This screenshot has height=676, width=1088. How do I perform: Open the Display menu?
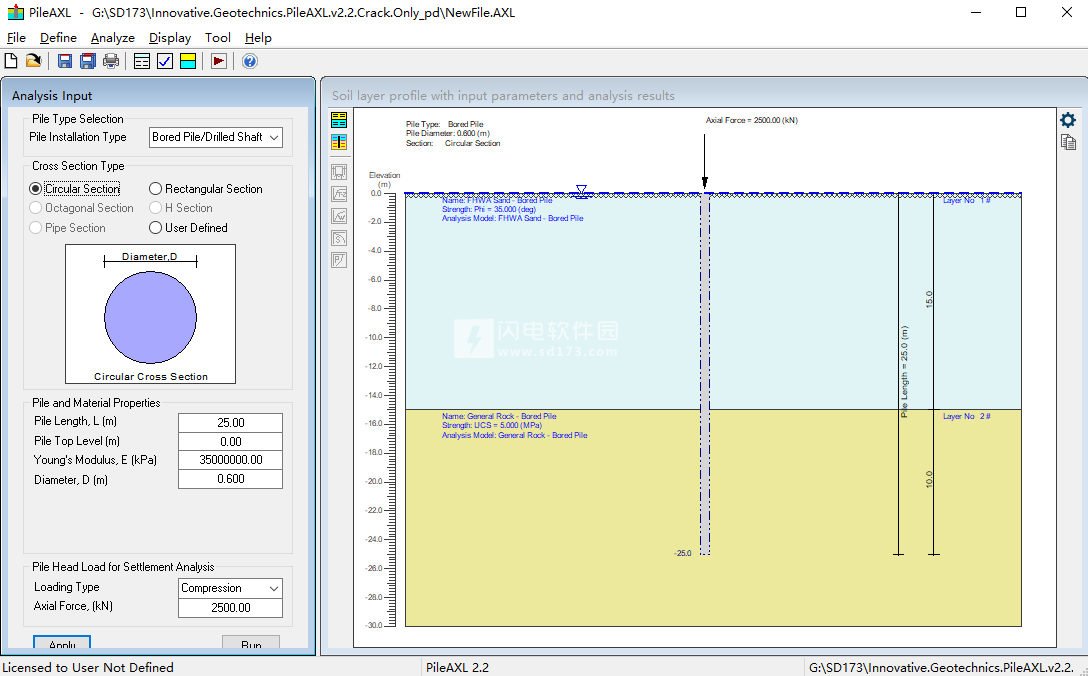[x=170, y=37]
